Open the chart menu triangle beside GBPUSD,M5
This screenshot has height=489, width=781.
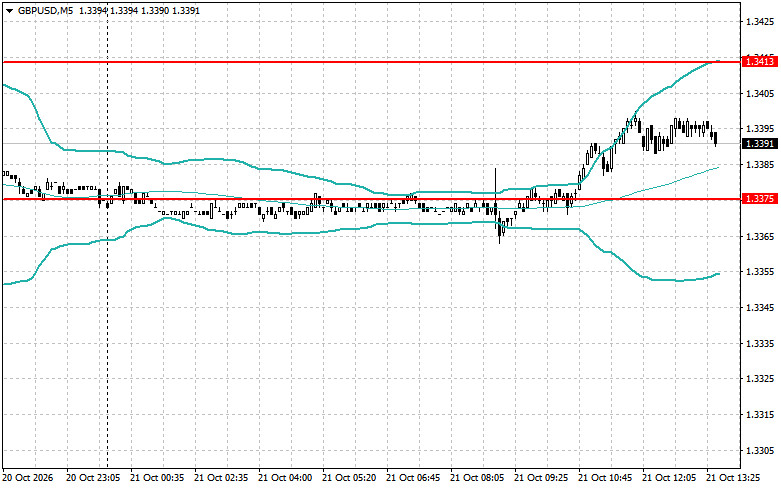[9, 11]
